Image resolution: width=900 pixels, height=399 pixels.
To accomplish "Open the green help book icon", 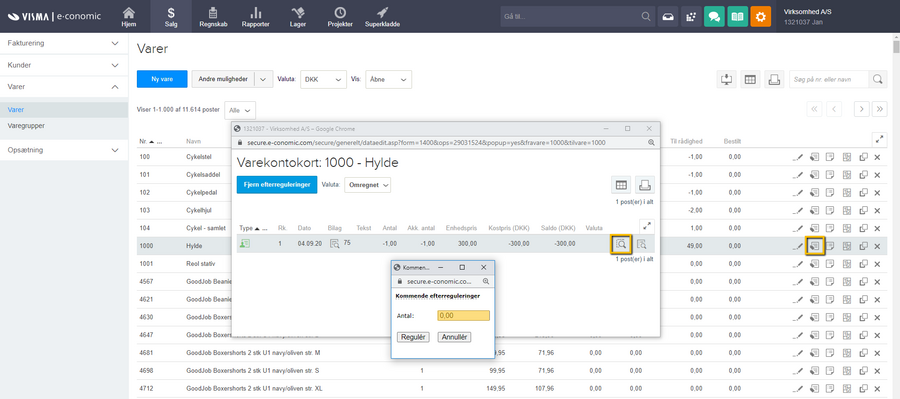I will pyautogui.click(x=737, y=17).
